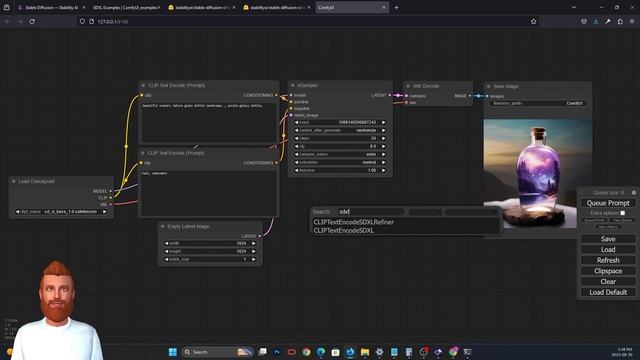Viewport: 640px width, 360px height.
Task: Clear the workflow with the Clear button
Action: pos(608,281)
